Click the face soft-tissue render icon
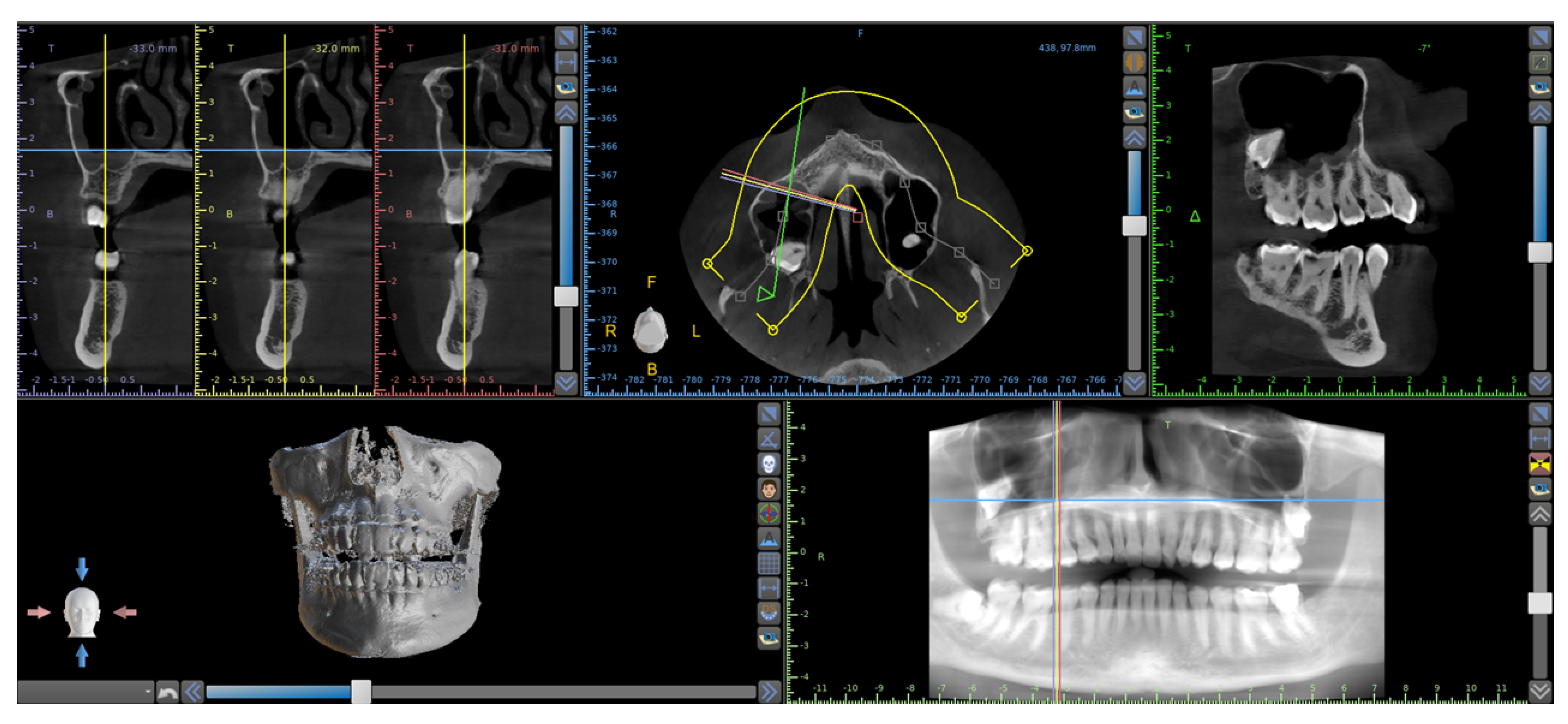The height and width of the screenshot is (724, 1568). [769, 489]
